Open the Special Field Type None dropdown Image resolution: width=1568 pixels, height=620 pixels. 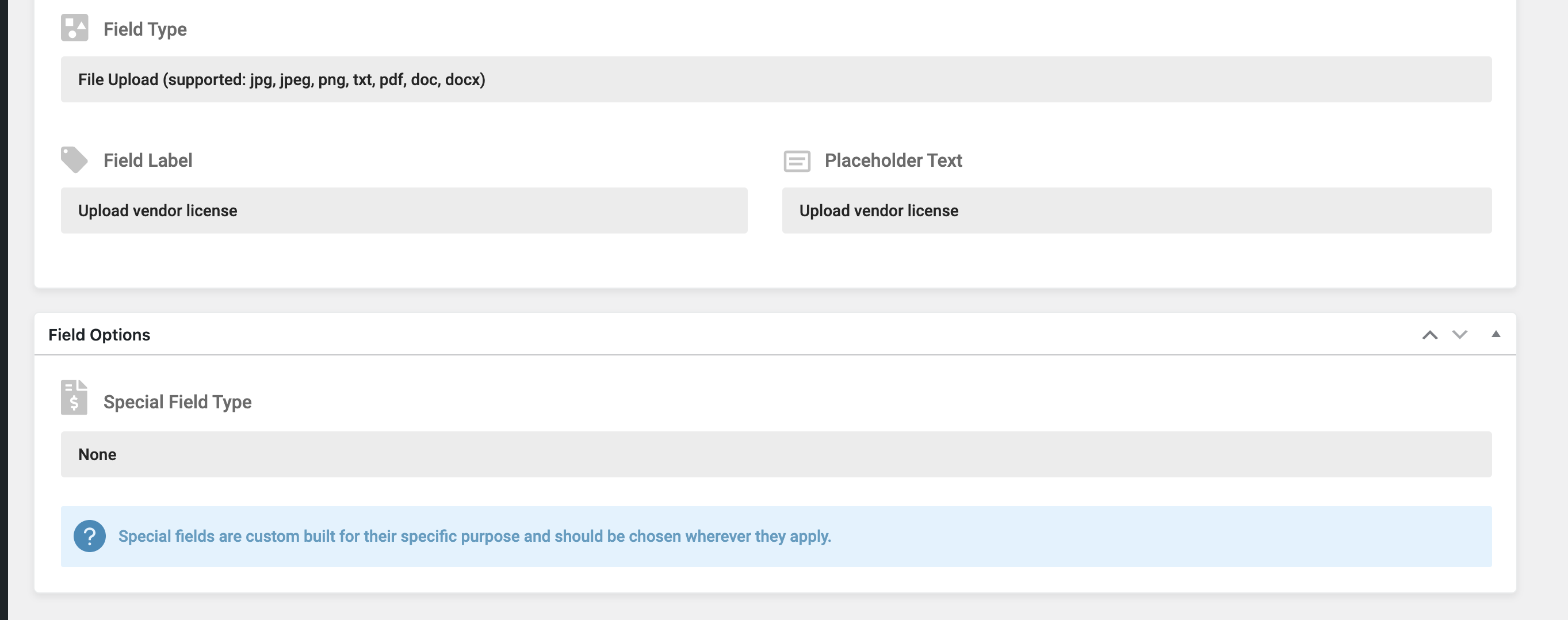tap(775, 454)
